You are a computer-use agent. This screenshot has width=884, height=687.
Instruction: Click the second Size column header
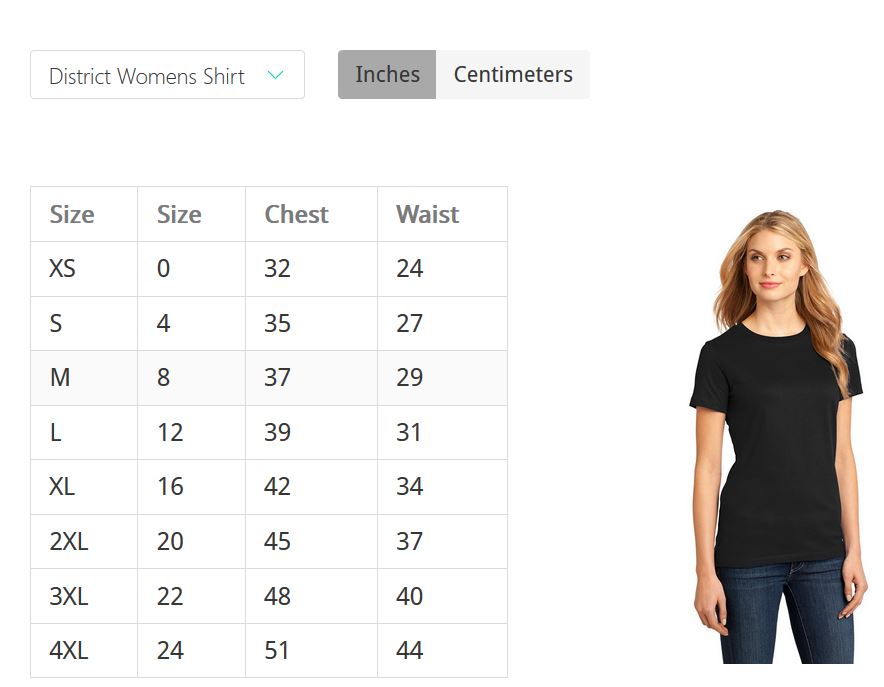pyautogui.click(x=179, y=214)
